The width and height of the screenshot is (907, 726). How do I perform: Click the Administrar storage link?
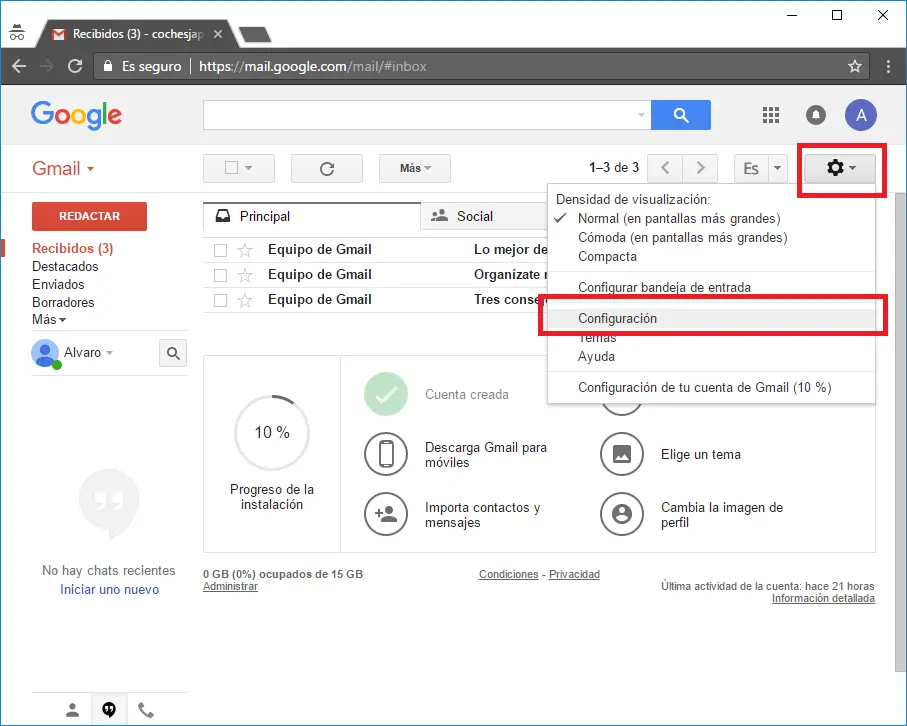230,586
